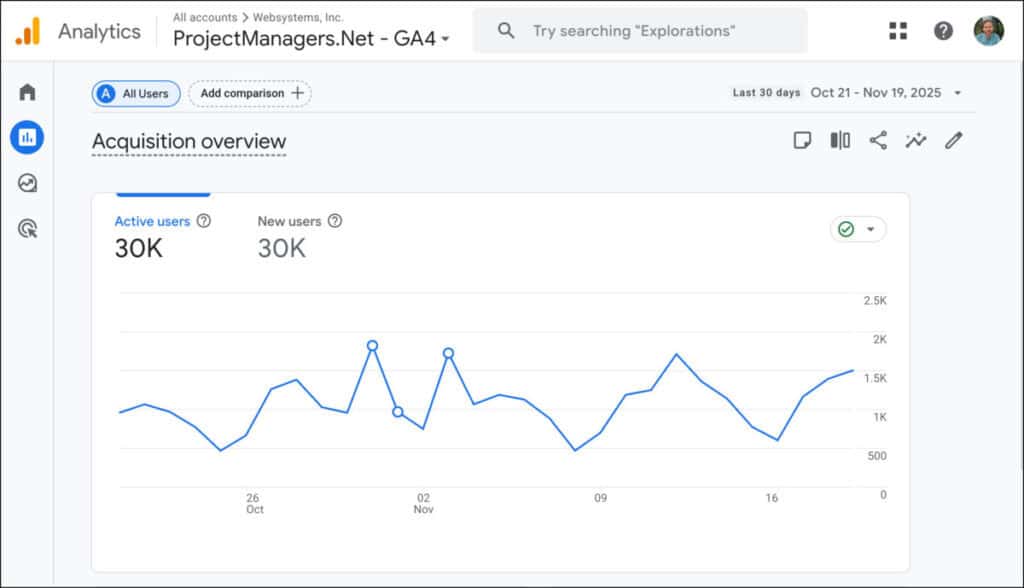This screenshot has width=1024, height=588.
Task: Customize report with pencil icon
Action: point(954,141)
